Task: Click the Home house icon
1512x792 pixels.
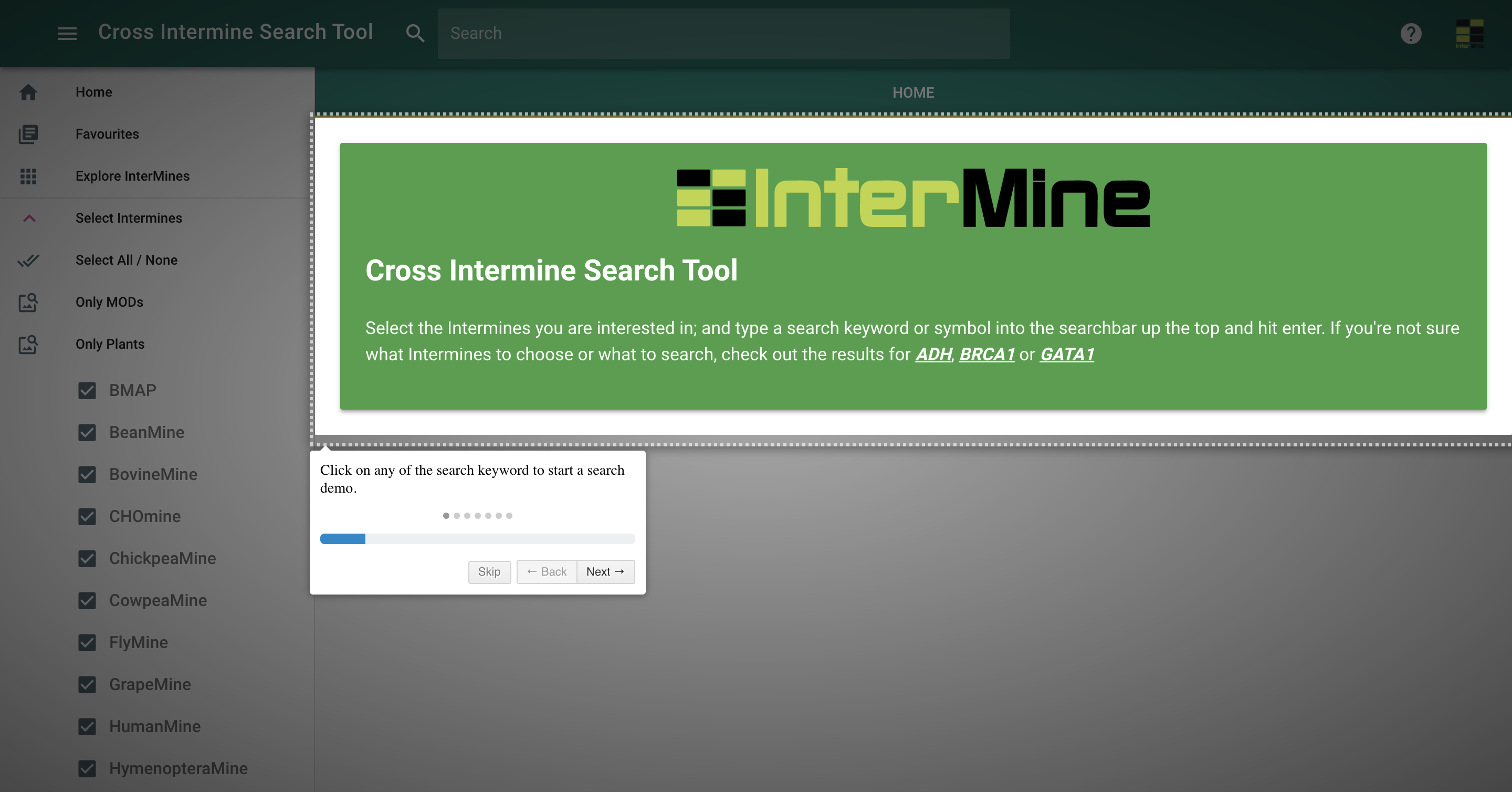Action: [28, 92]
